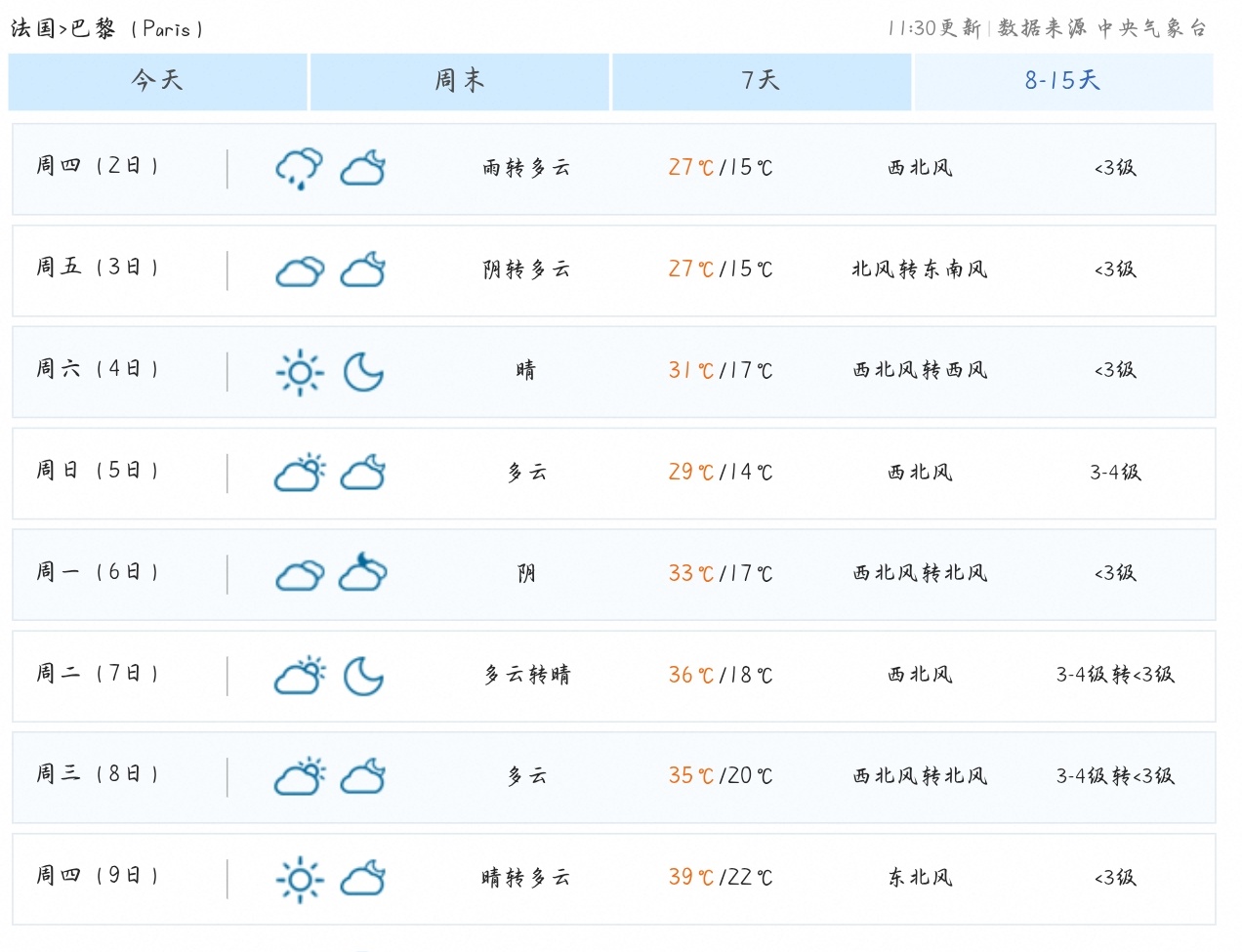Viewport: 1242px width, 952px height.
Task: Click the overcast day icon for 周五 (3日)
Action: pos(300,270)
